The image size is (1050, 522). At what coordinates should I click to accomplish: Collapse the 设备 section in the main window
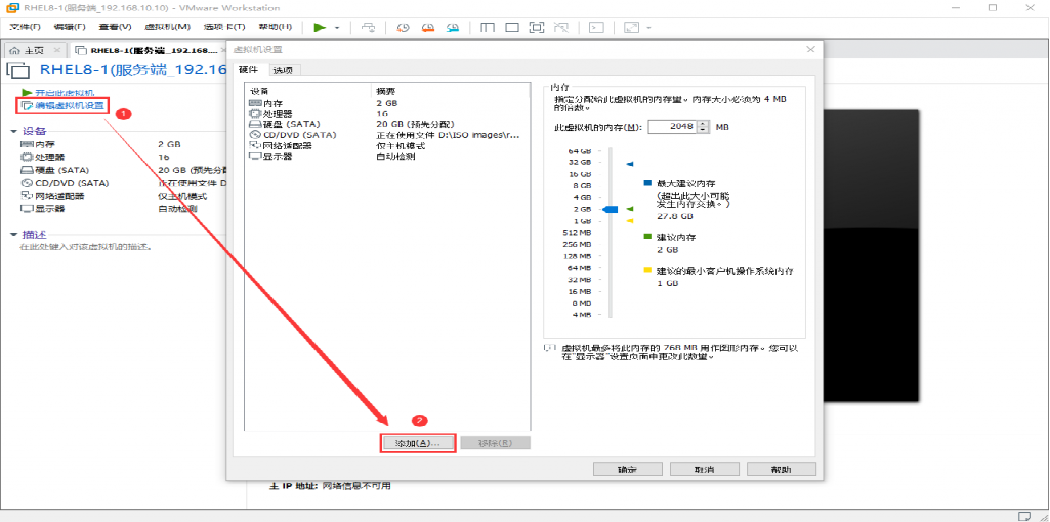13,131
